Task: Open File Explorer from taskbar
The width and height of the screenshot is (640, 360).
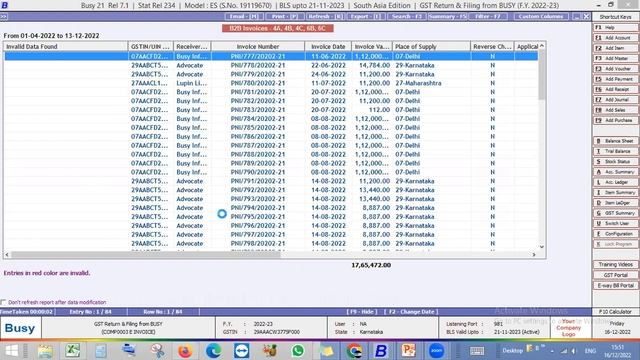Action: tap(45, 351)
